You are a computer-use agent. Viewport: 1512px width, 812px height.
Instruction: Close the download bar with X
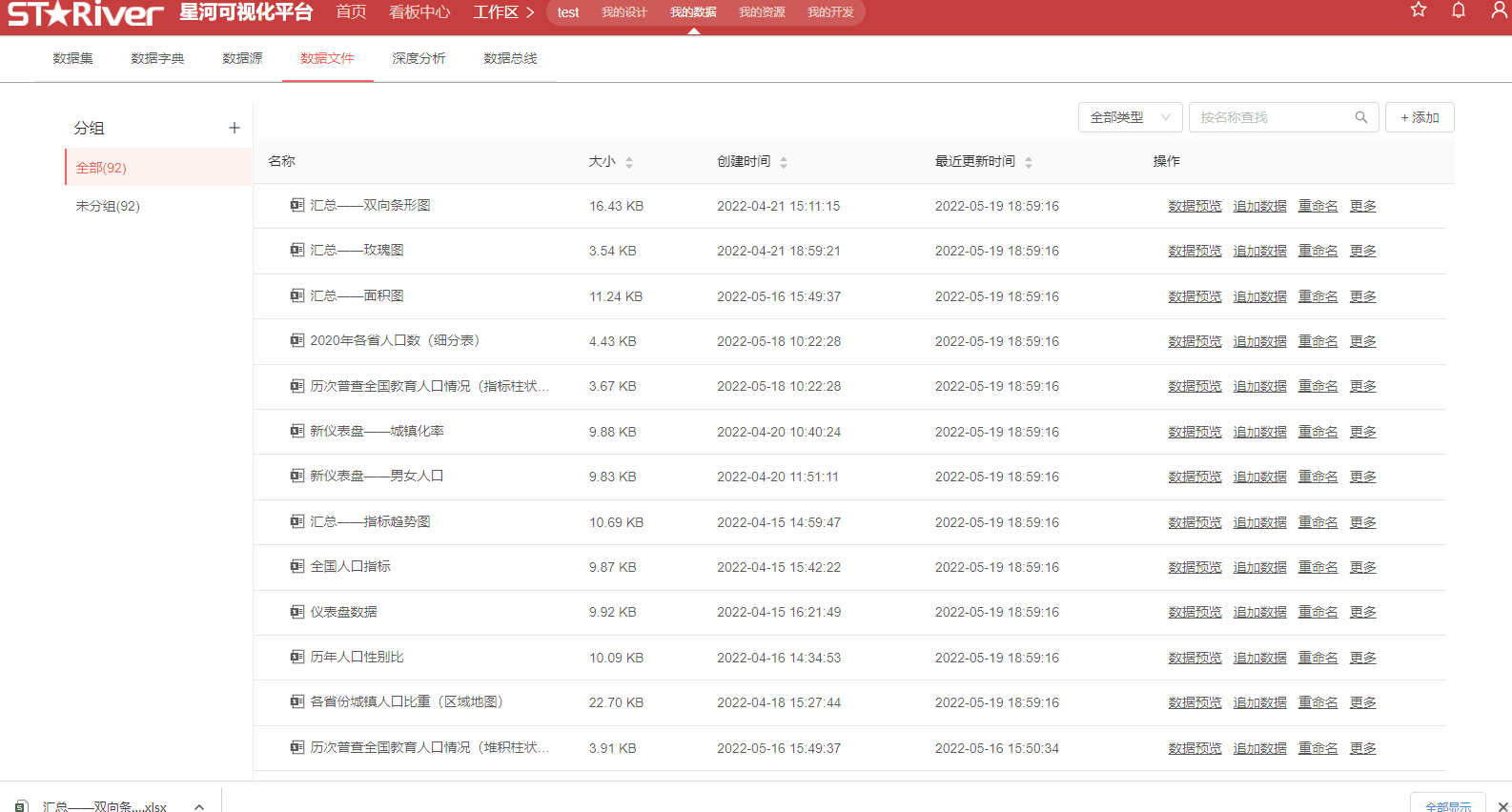1502,806
